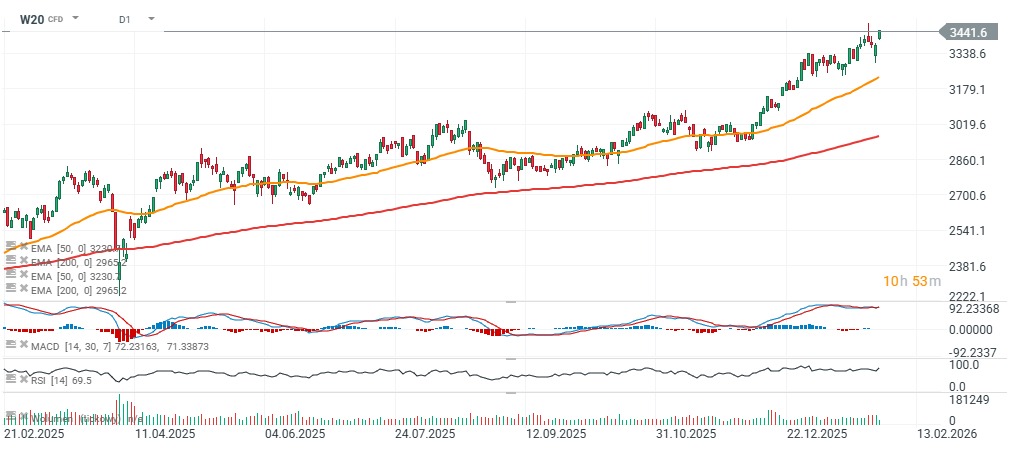Click the 10h 53m candle countdown timer

click(x=910, y=281)
